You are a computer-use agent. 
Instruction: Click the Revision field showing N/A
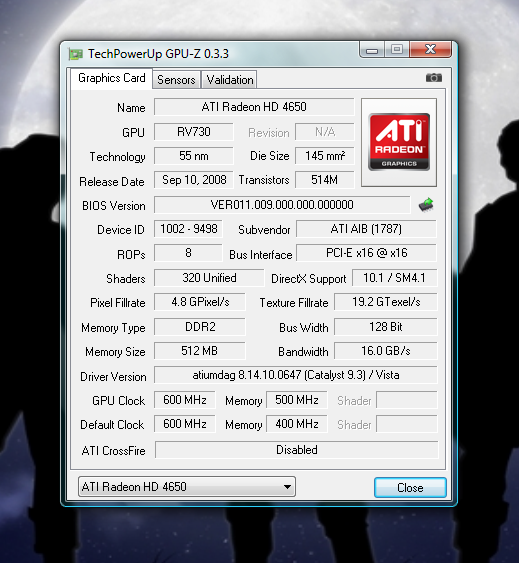click(325, 132)
